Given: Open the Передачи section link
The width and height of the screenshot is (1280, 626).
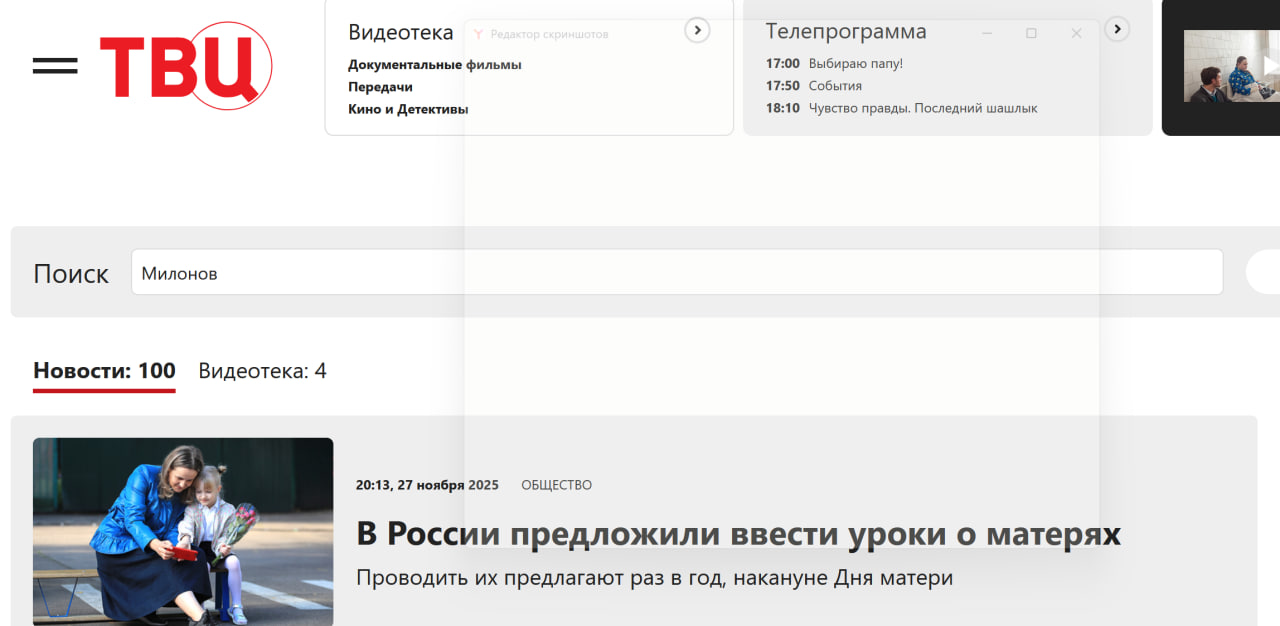Looking at the screenshot, I should tap(380, 87).
